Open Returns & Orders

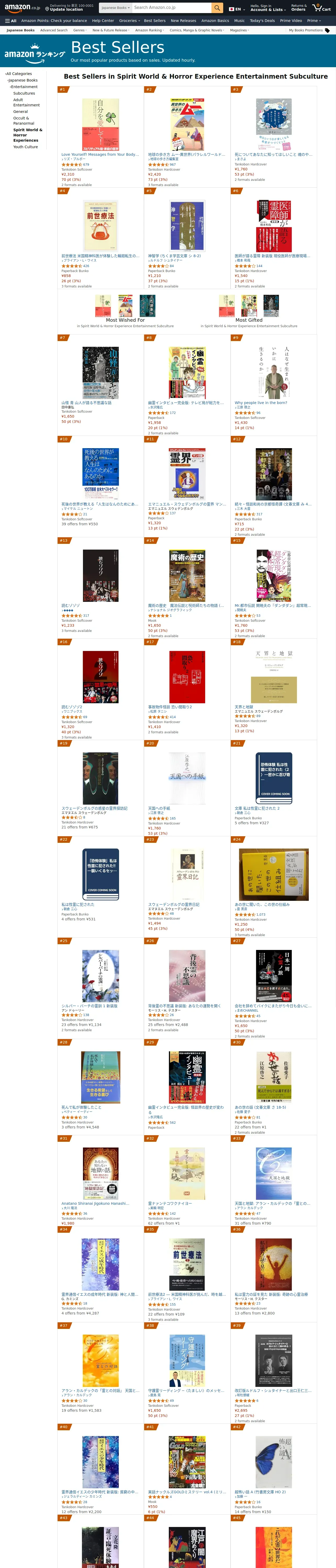point(298,8)
